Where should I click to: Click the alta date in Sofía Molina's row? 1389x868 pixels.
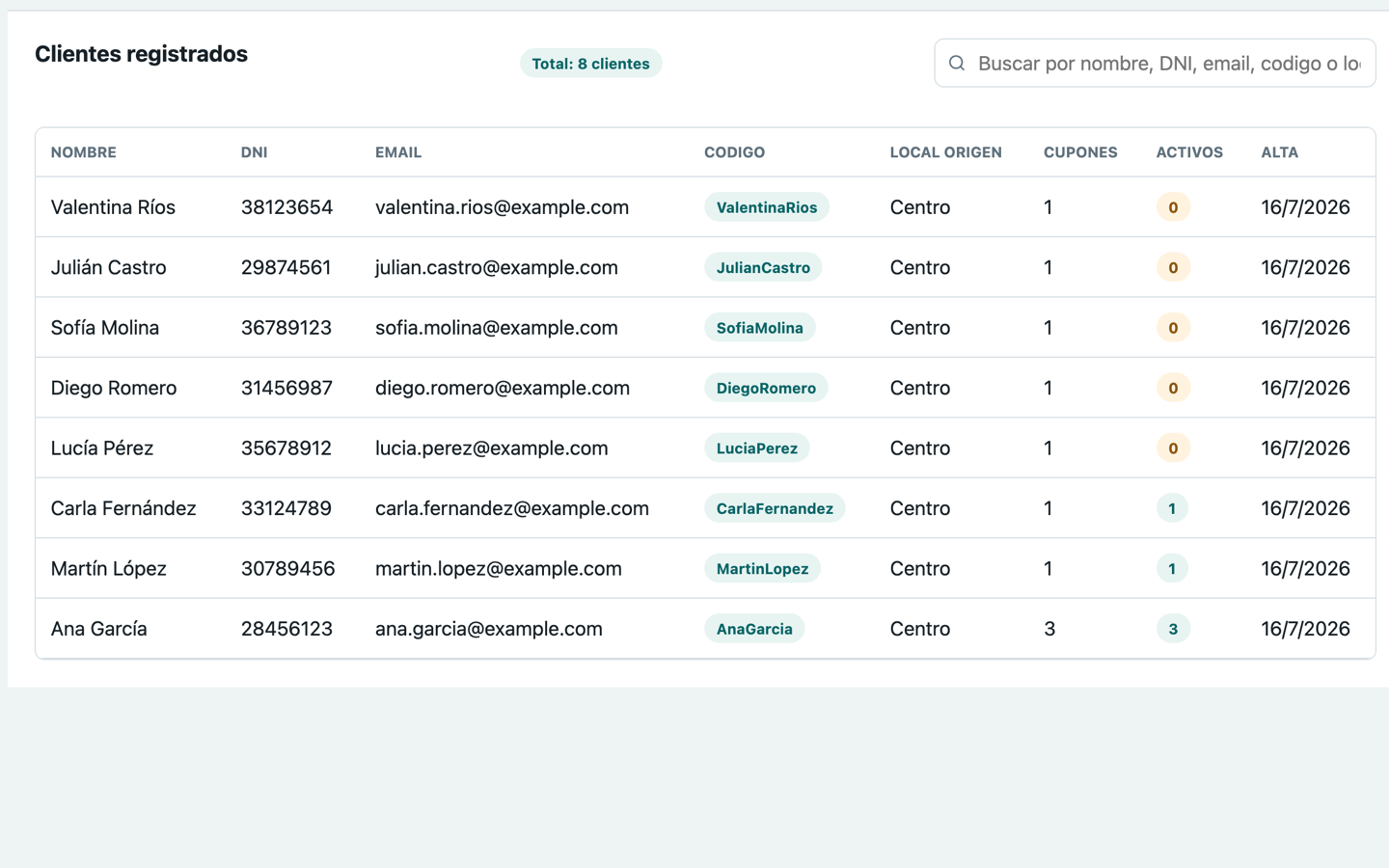(x=1305, y=328)
